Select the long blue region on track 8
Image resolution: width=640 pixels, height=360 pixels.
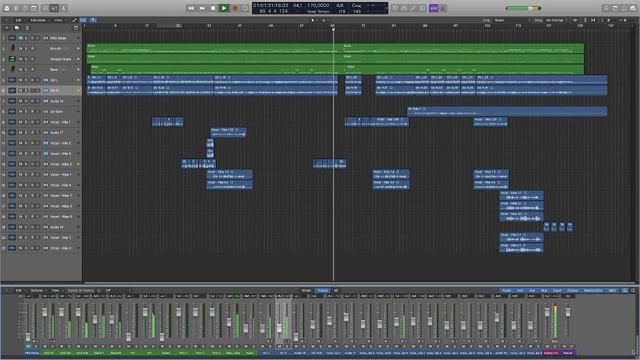[507, 111]
